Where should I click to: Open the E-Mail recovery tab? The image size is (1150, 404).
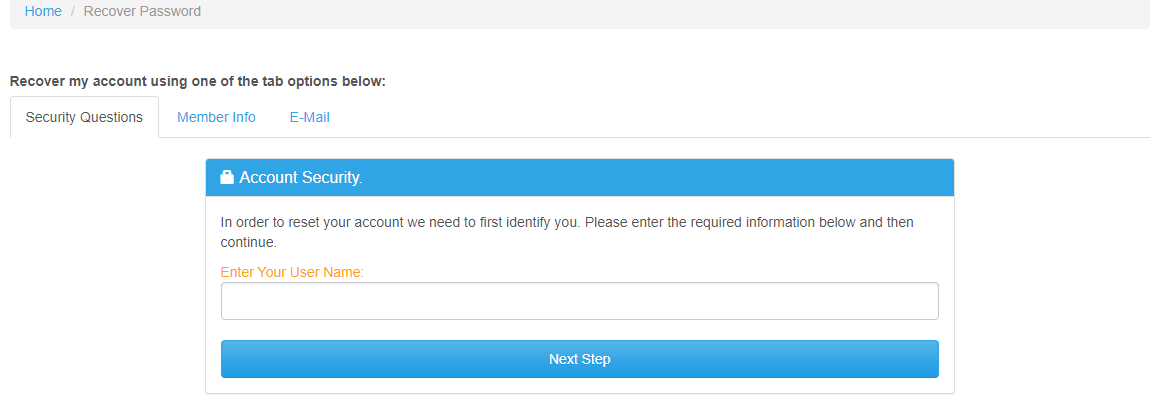tap(310, 117)
